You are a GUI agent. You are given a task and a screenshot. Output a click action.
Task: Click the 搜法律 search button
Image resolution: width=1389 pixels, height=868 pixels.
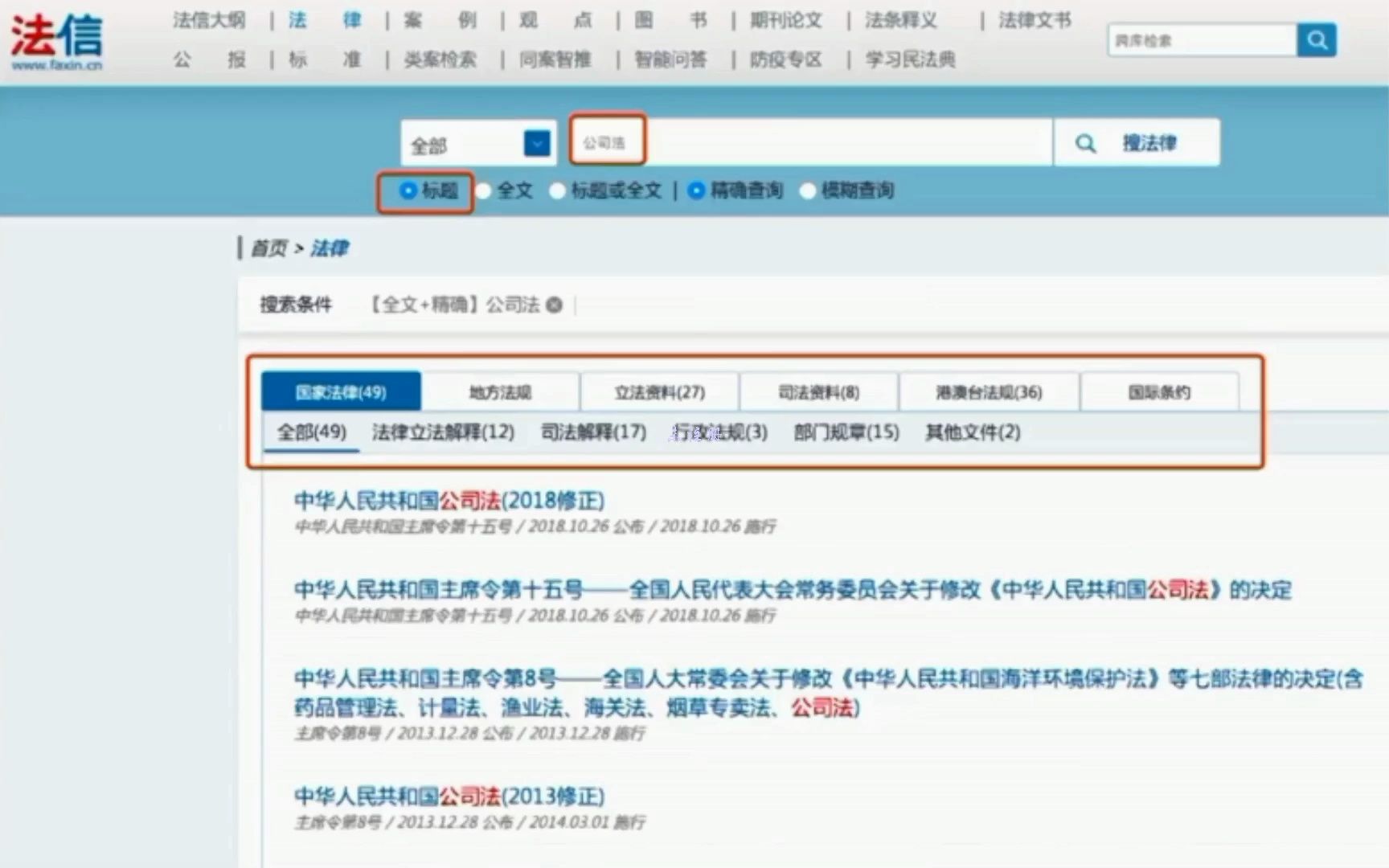click(1137, 143)
